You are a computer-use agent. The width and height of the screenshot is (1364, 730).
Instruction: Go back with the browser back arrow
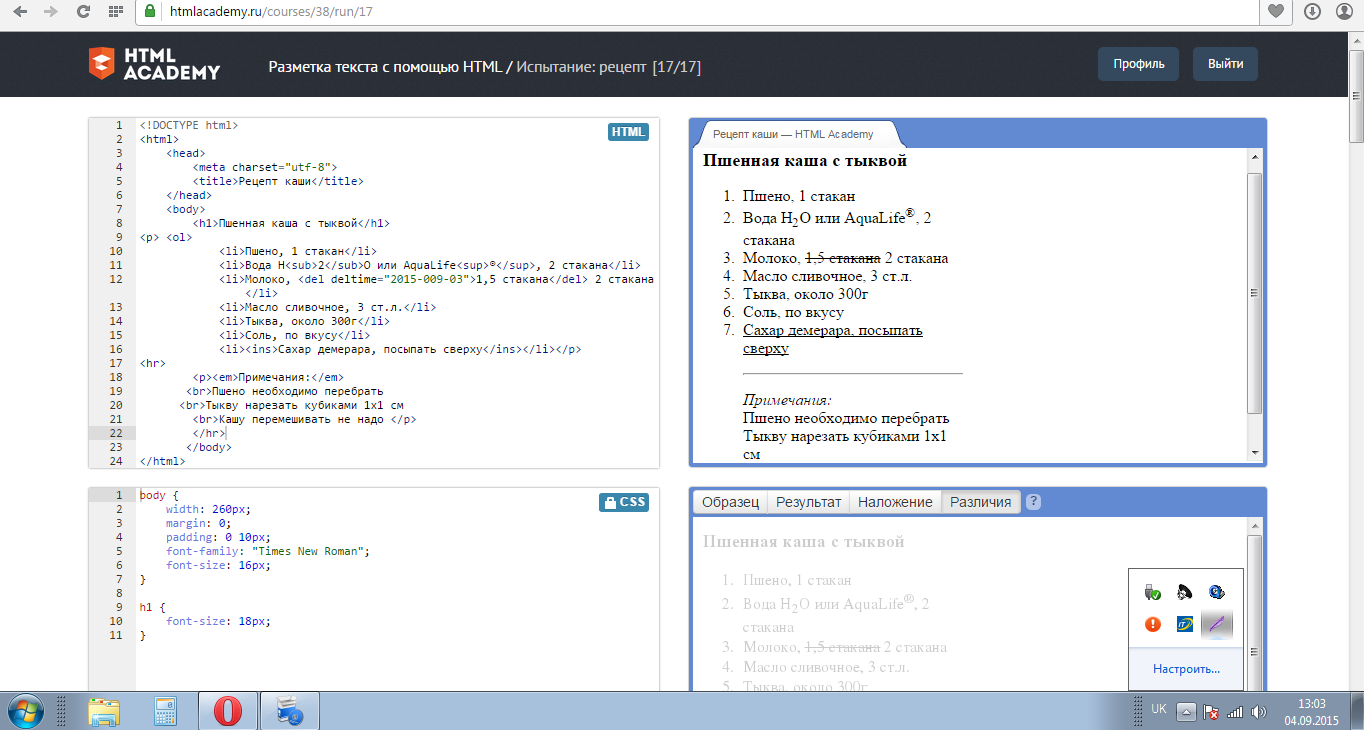pos(21,12)
